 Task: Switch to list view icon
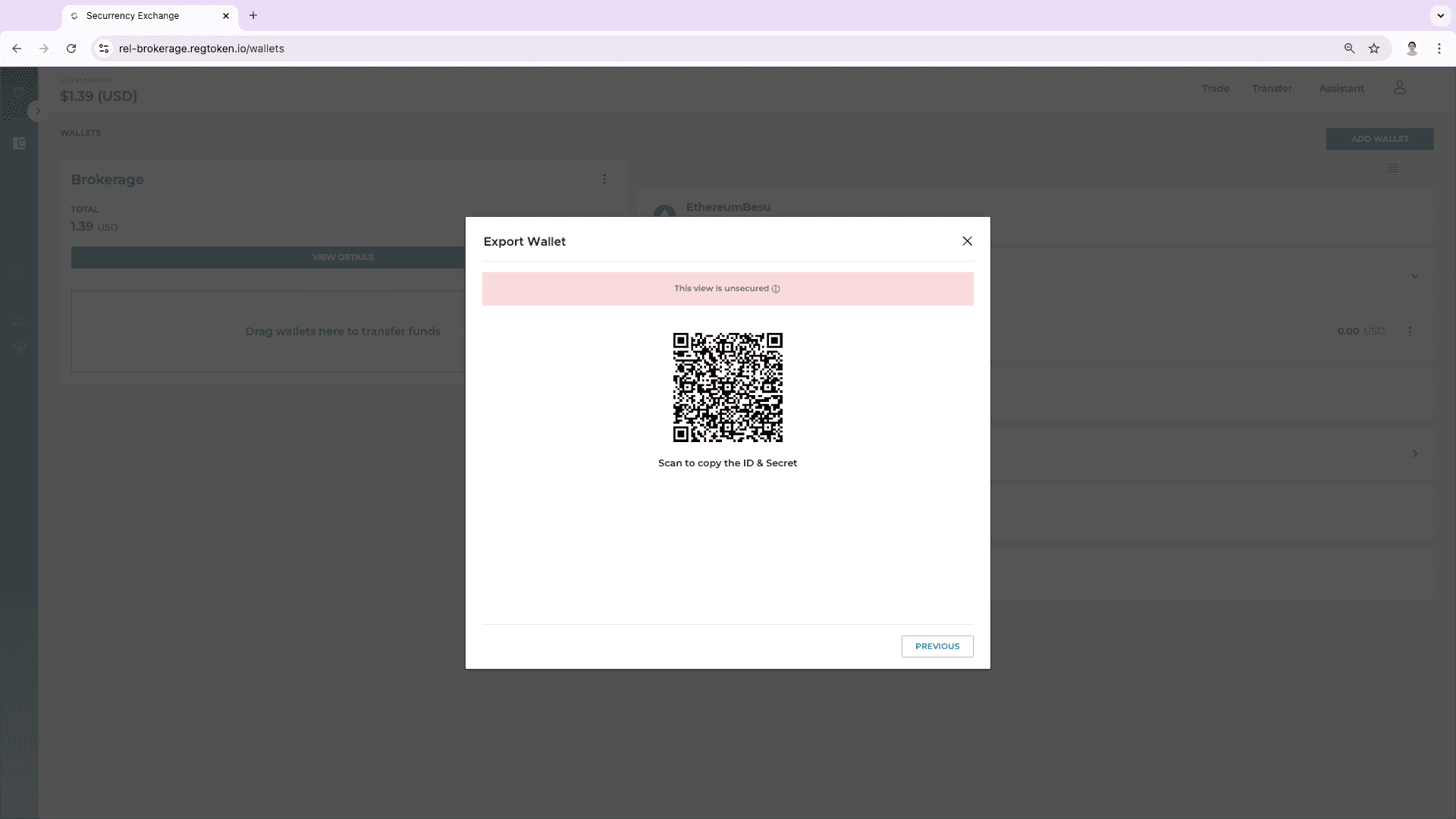1392,168
